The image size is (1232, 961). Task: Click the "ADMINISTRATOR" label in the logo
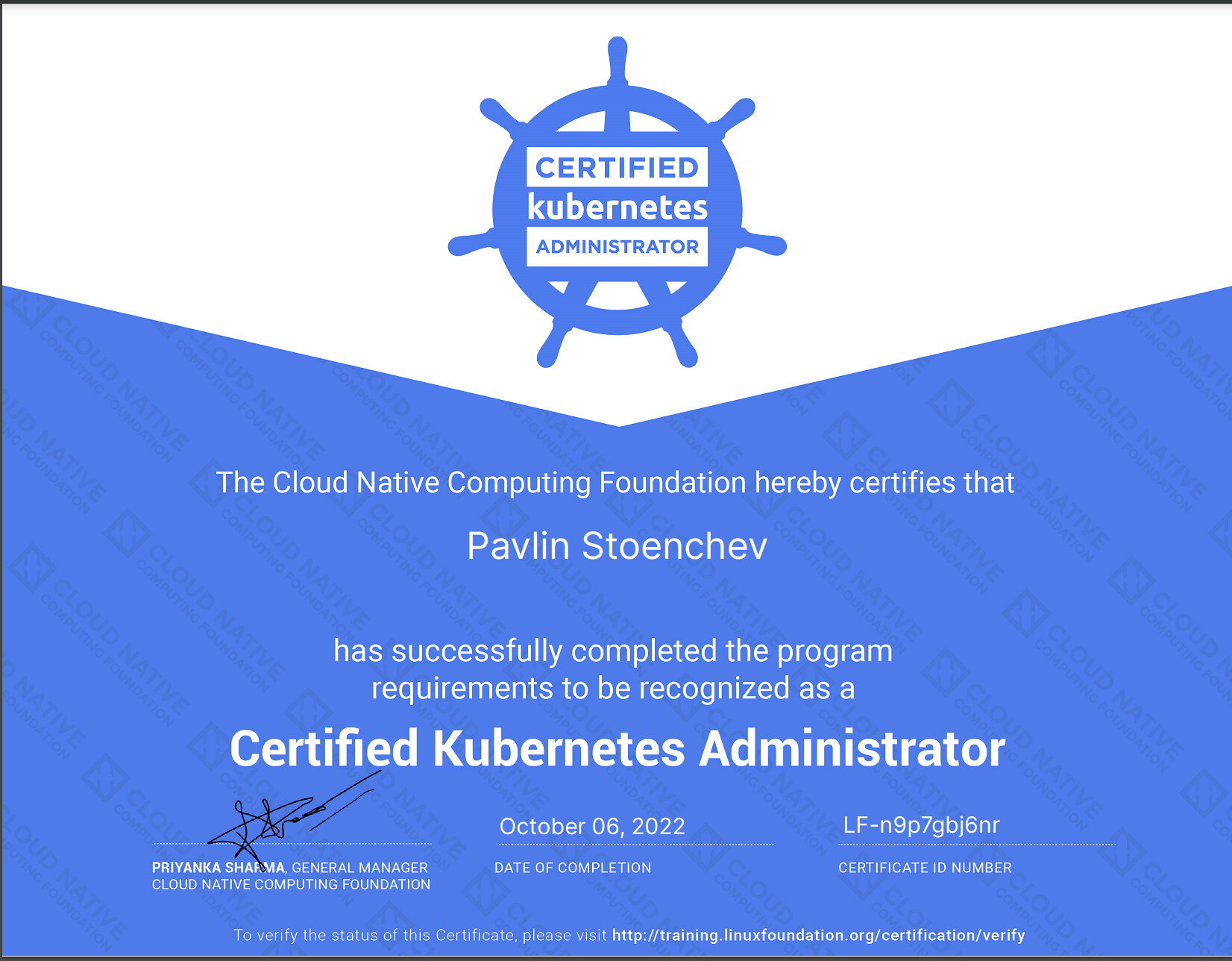[x=617, y=247]
